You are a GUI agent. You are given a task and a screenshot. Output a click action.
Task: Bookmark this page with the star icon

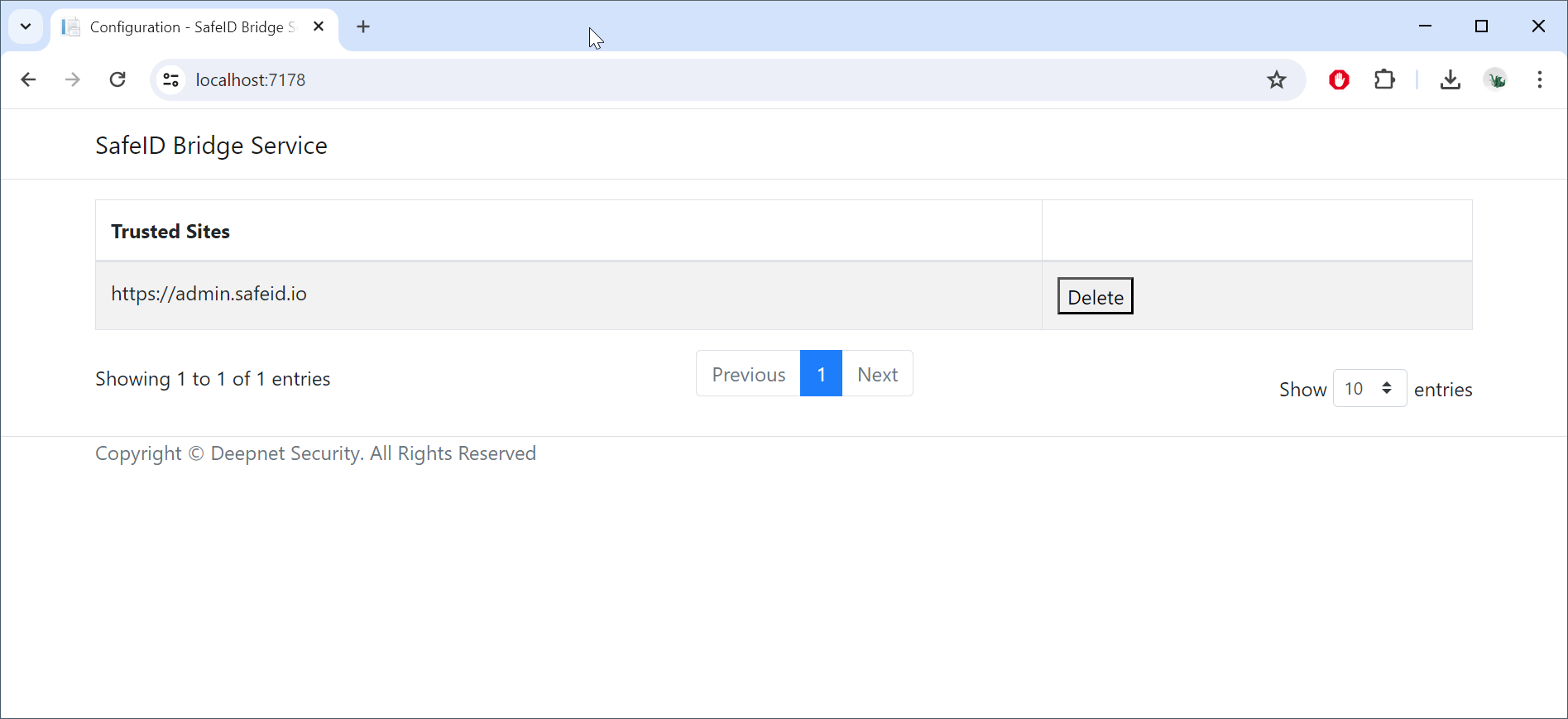[1276, 79]
